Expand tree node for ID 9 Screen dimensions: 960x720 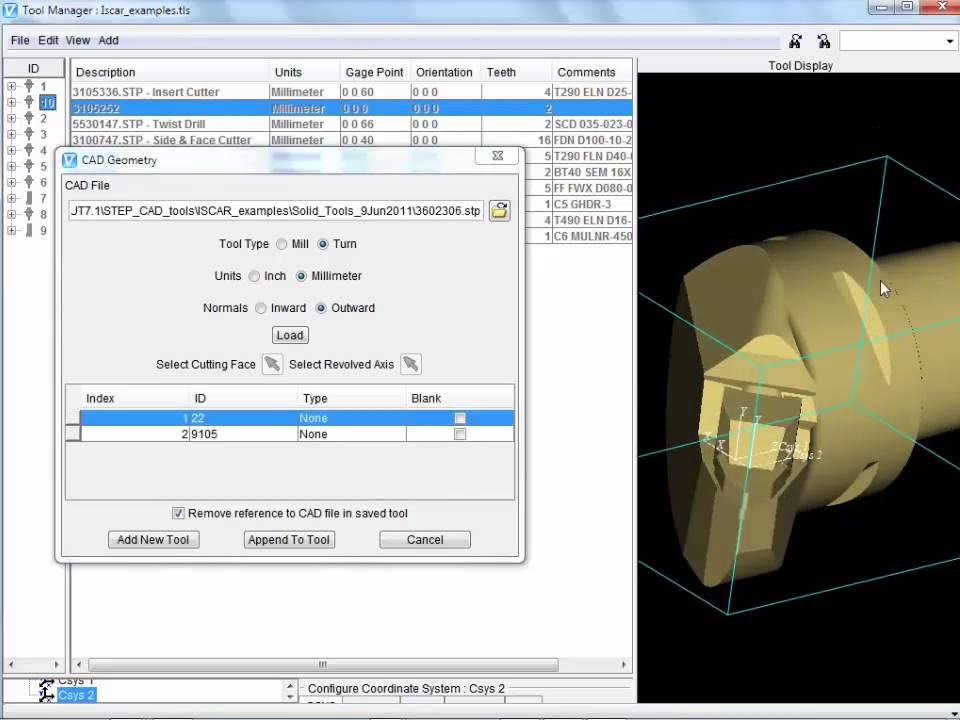[12, 230]
